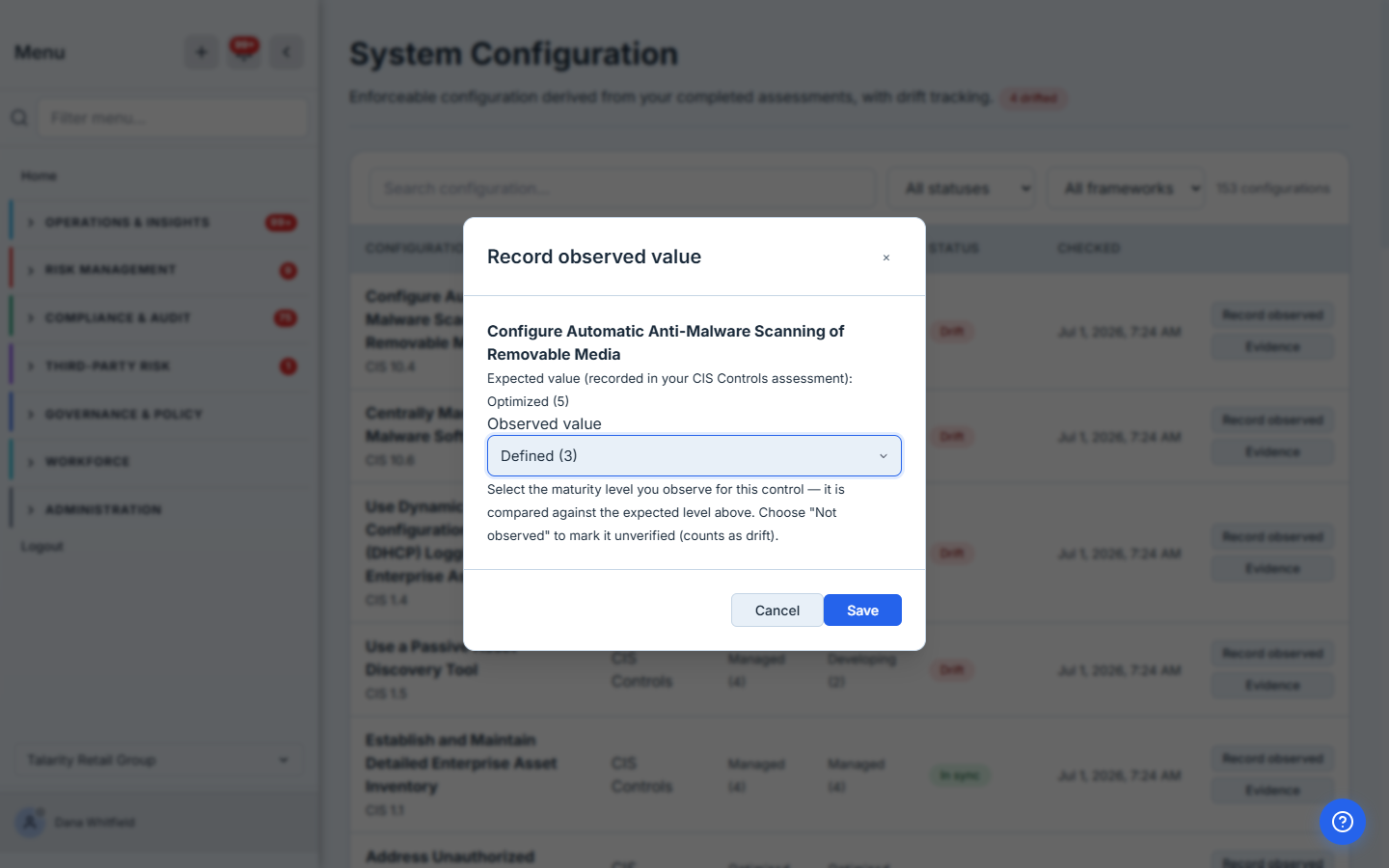Click the drifted count badge near subtitle
1389x868 pixels.
[1034, 98]
